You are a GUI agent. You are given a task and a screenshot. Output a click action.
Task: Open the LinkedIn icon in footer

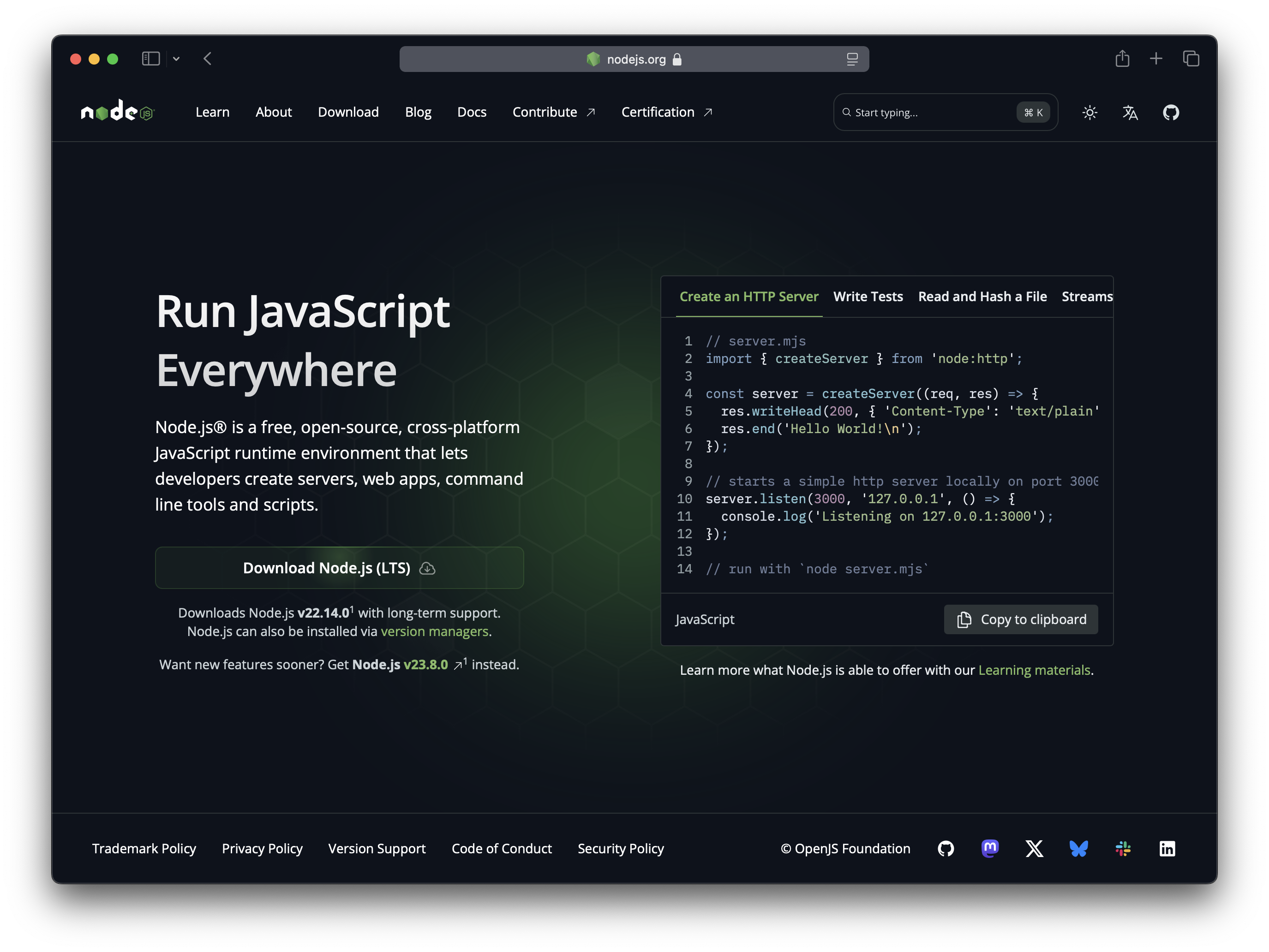click(1167, 848)
